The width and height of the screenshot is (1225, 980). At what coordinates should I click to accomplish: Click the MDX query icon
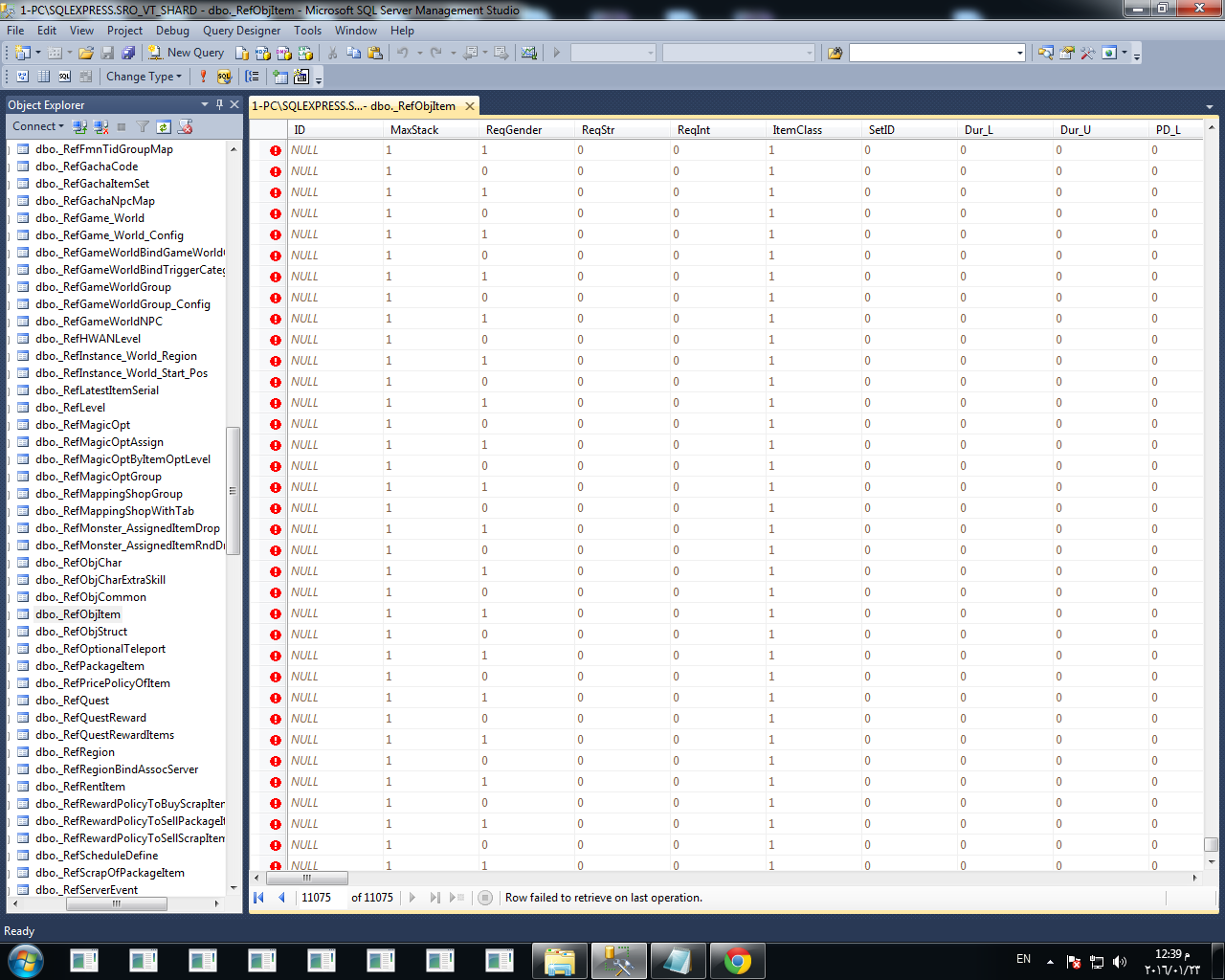tap(262, 53)
